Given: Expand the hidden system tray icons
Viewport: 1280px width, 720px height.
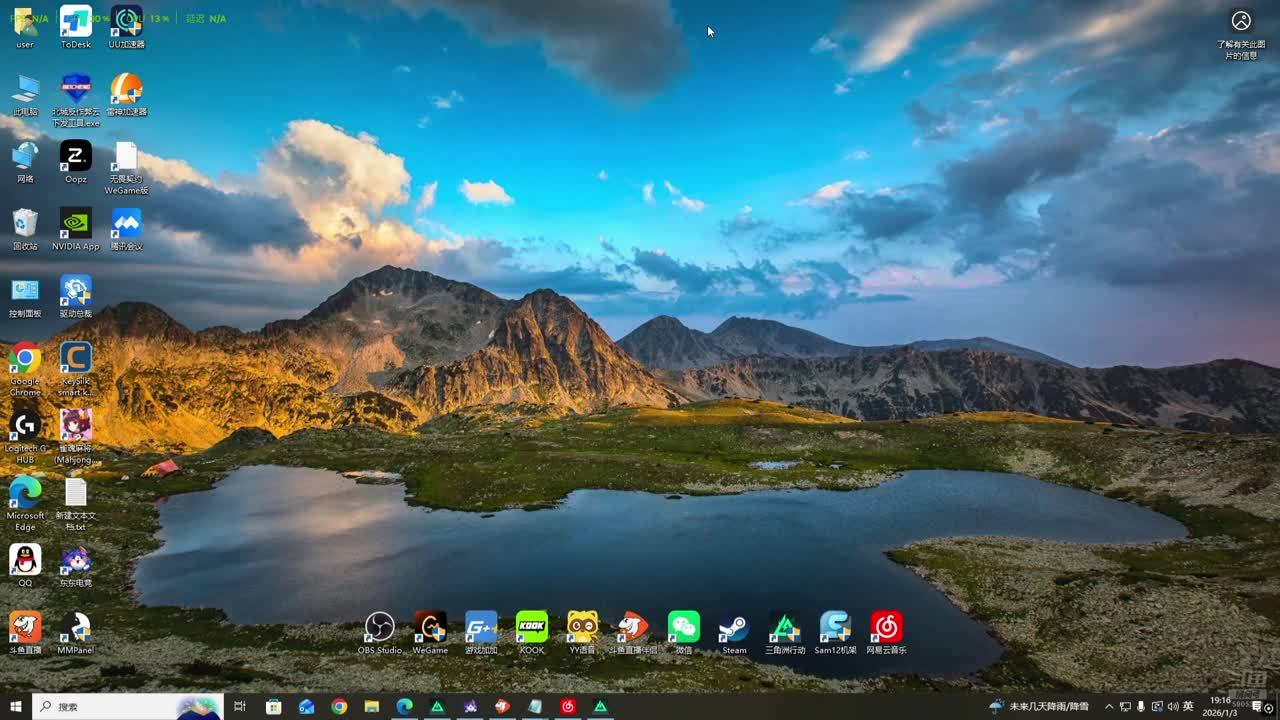Looking at the screenshot, I should tap(1109, 707).
